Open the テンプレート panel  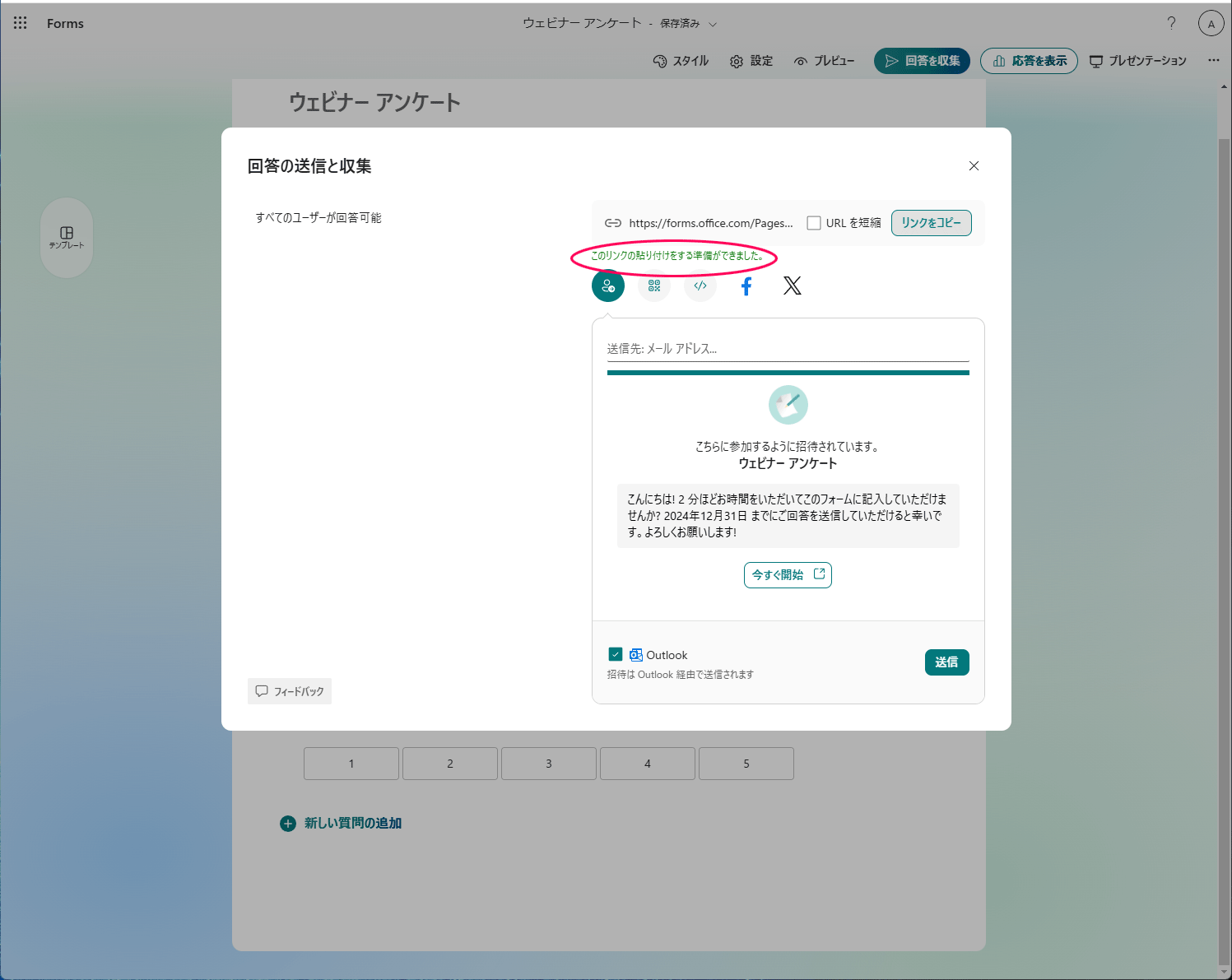click(x=67, y=238)
